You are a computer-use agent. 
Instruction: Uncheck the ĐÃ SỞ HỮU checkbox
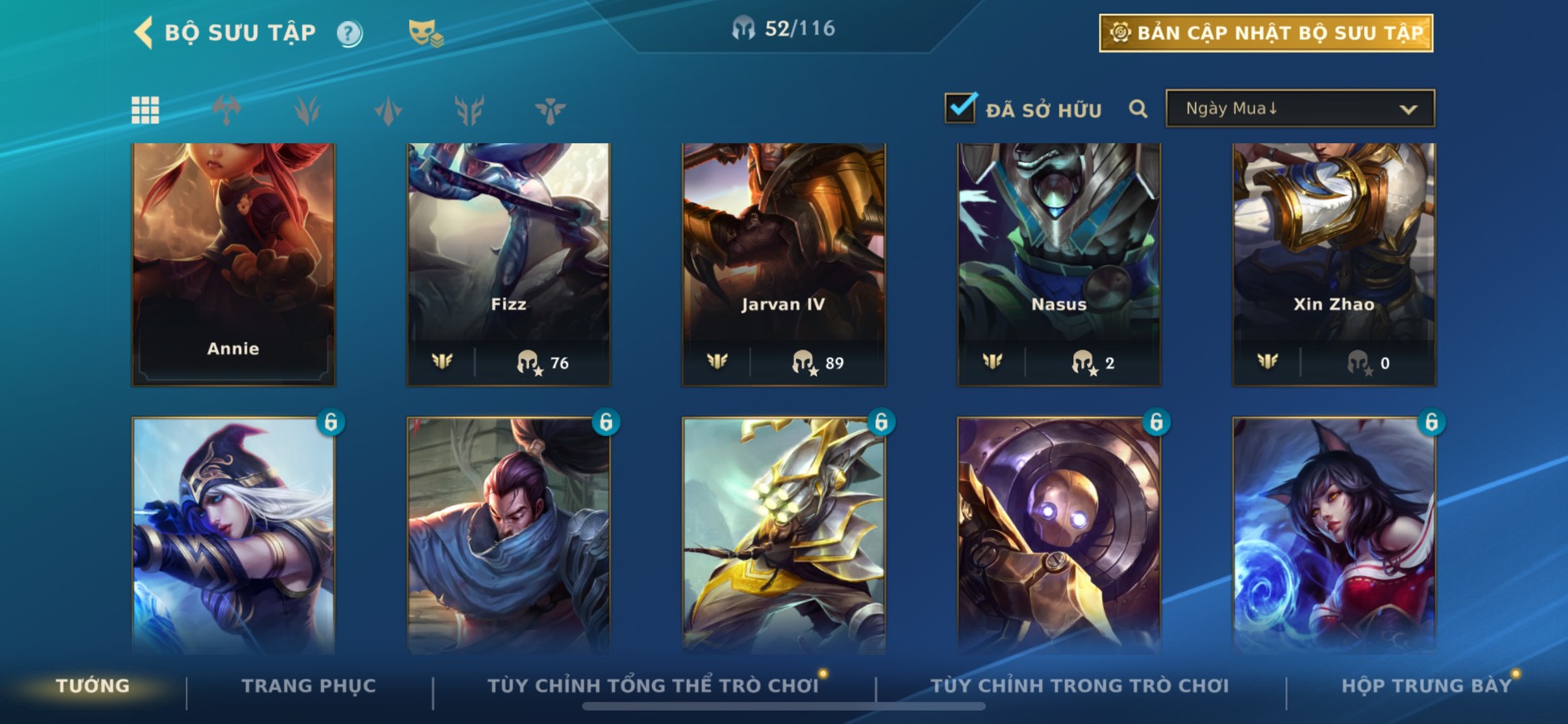click(x=961, y=107)
